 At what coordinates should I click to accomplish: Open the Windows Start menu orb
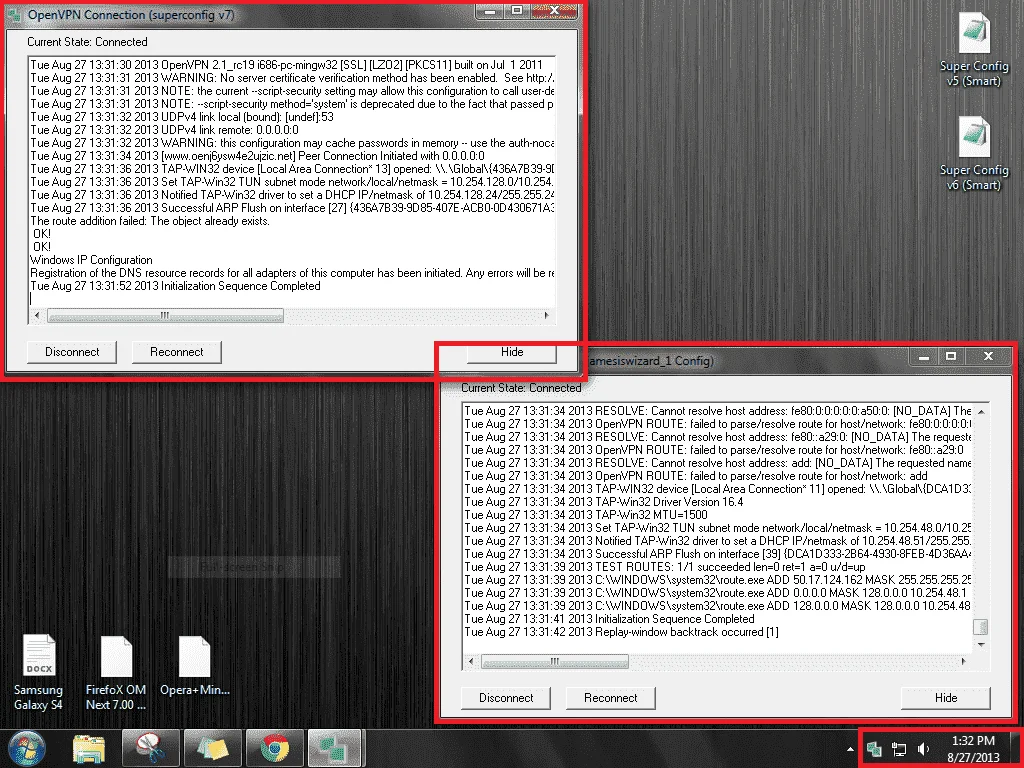tap(25, 748)
